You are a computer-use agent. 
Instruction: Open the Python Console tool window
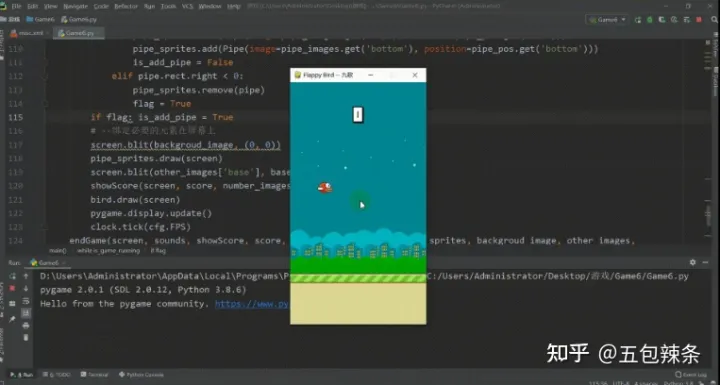(141, 375)
